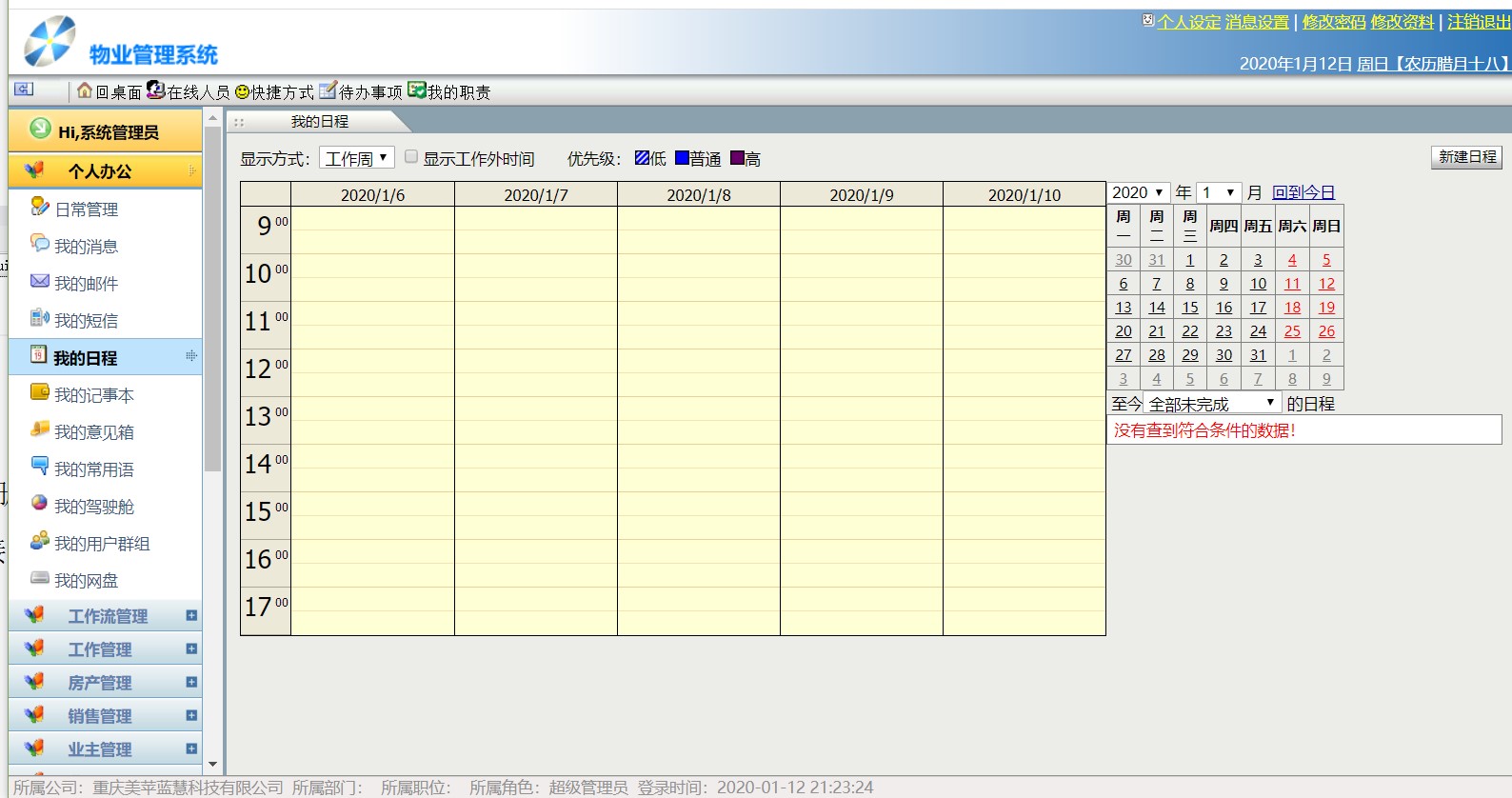Enable the 显示工作外时间 checkbox
The height and width of the screenshot is (798, 1512).
pyautogui.click(x=411, y=157)
